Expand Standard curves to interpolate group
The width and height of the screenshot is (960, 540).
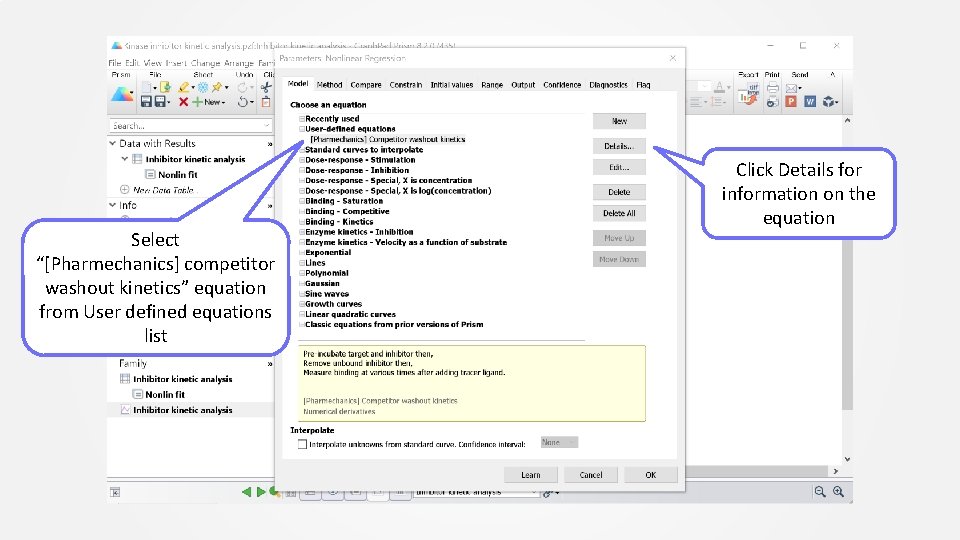(x=302, y=149)
